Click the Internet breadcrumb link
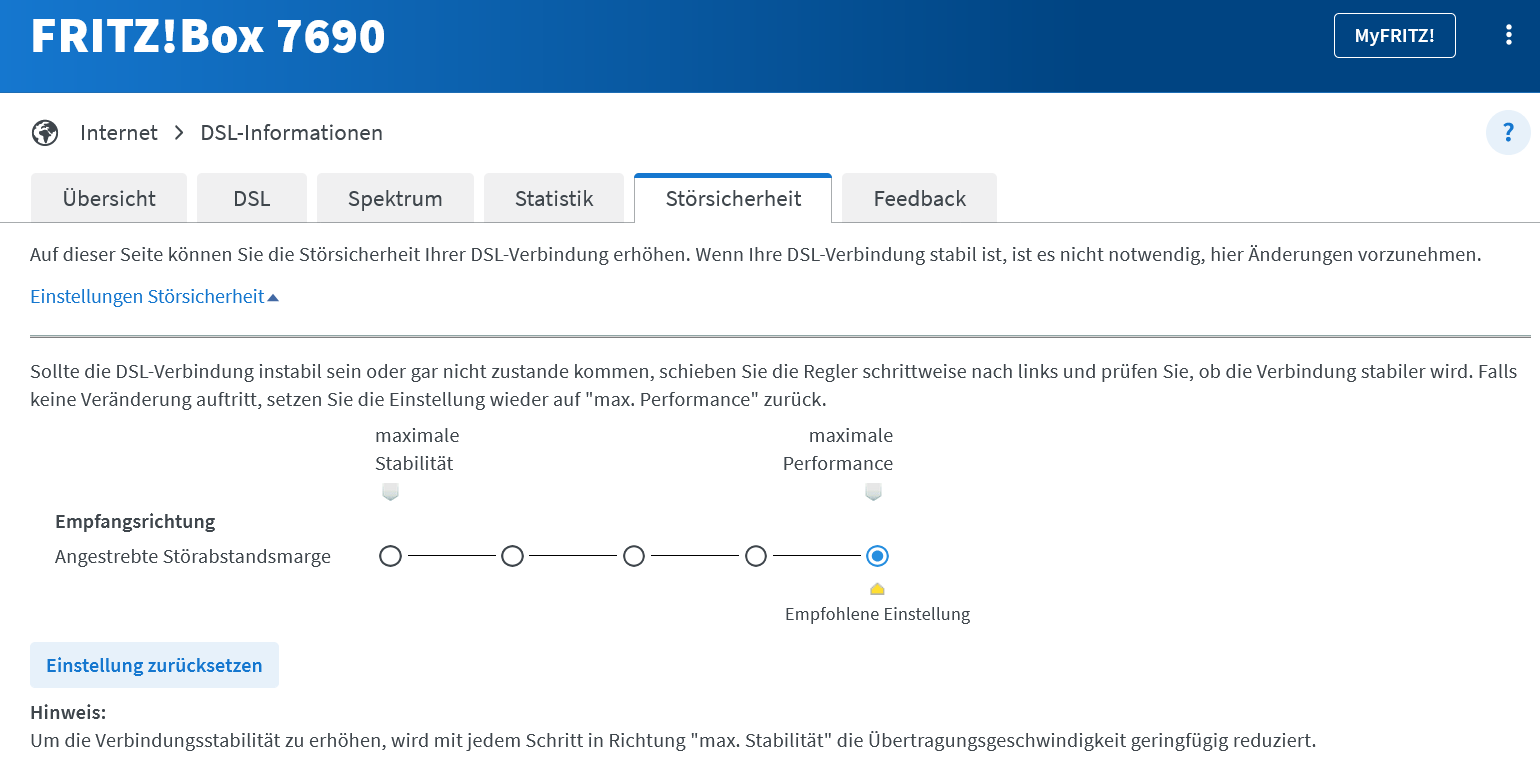 [x=119, y=132]
